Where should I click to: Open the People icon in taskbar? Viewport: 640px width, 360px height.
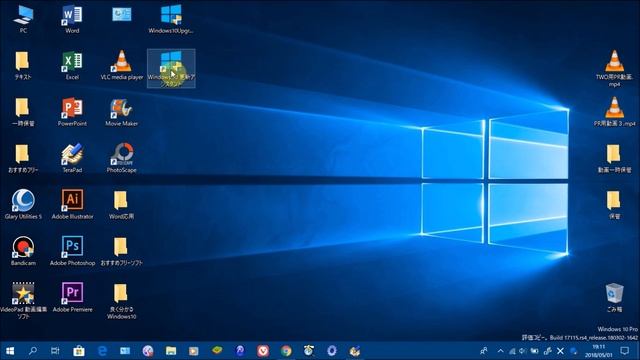[484, 351]
